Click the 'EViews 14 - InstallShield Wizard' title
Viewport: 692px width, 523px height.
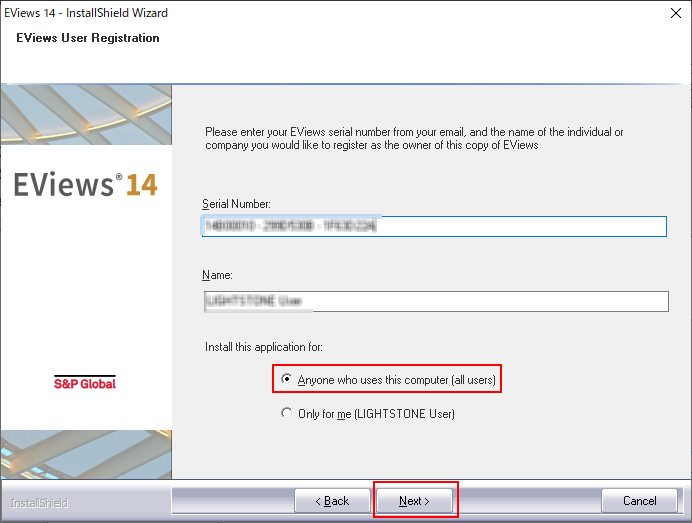pyautogui.click(x=86, y=13)
